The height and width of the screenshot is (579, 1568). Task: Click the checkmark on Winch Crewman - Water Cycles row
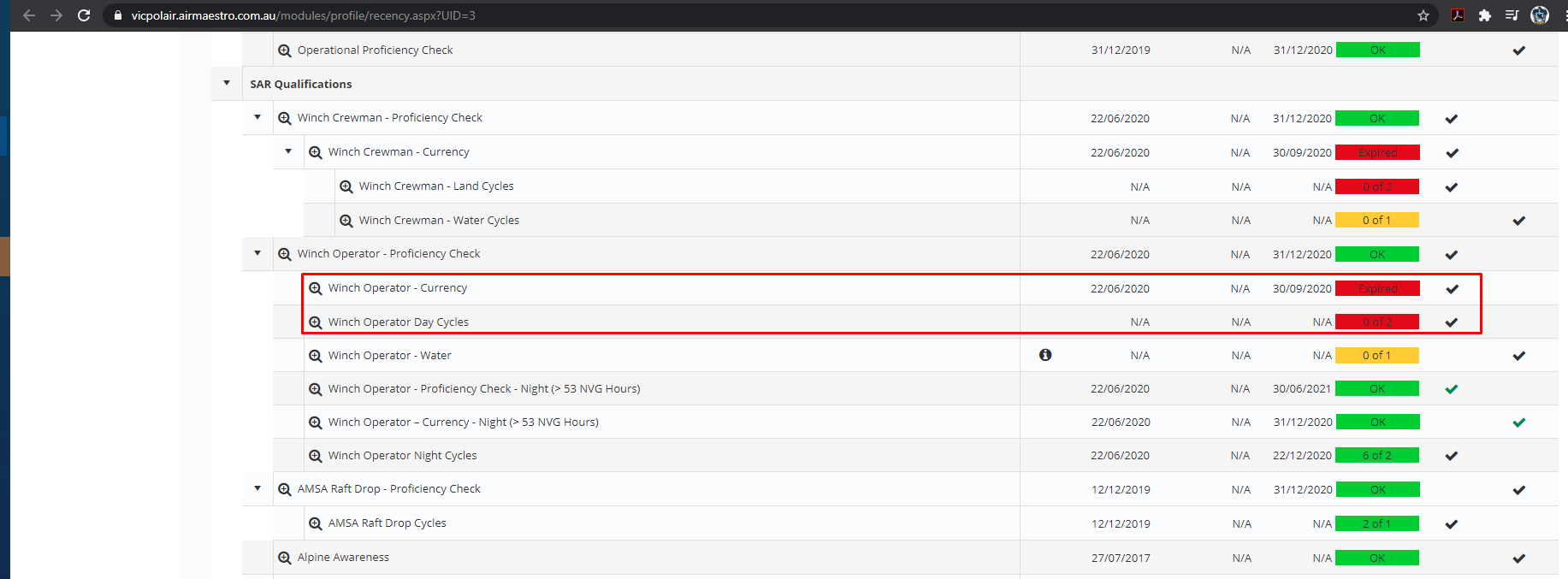click(1519, 221)
